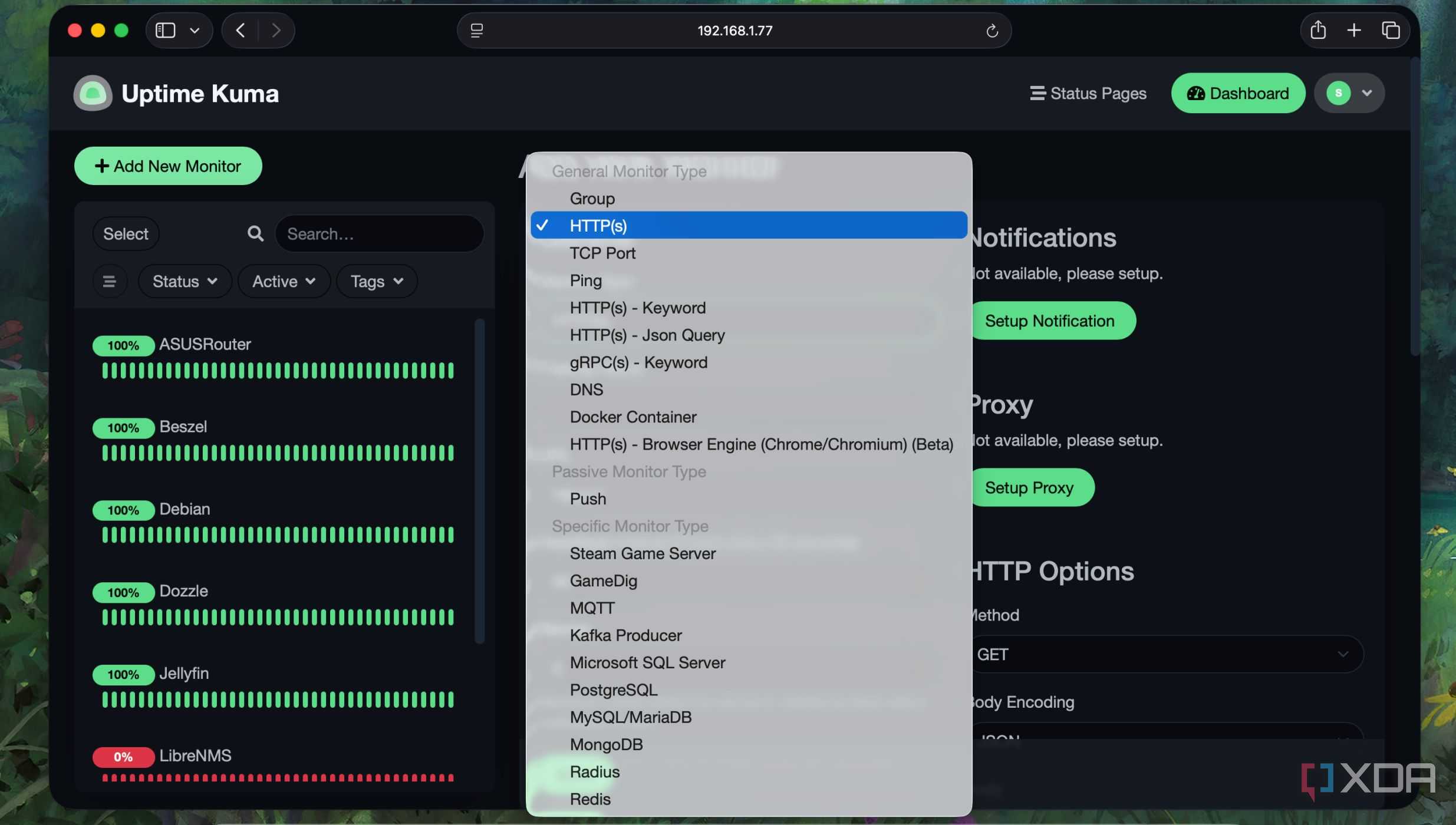Choose Redis monitor type
This screenshot has height=825, width=1456.
point(749,798)
